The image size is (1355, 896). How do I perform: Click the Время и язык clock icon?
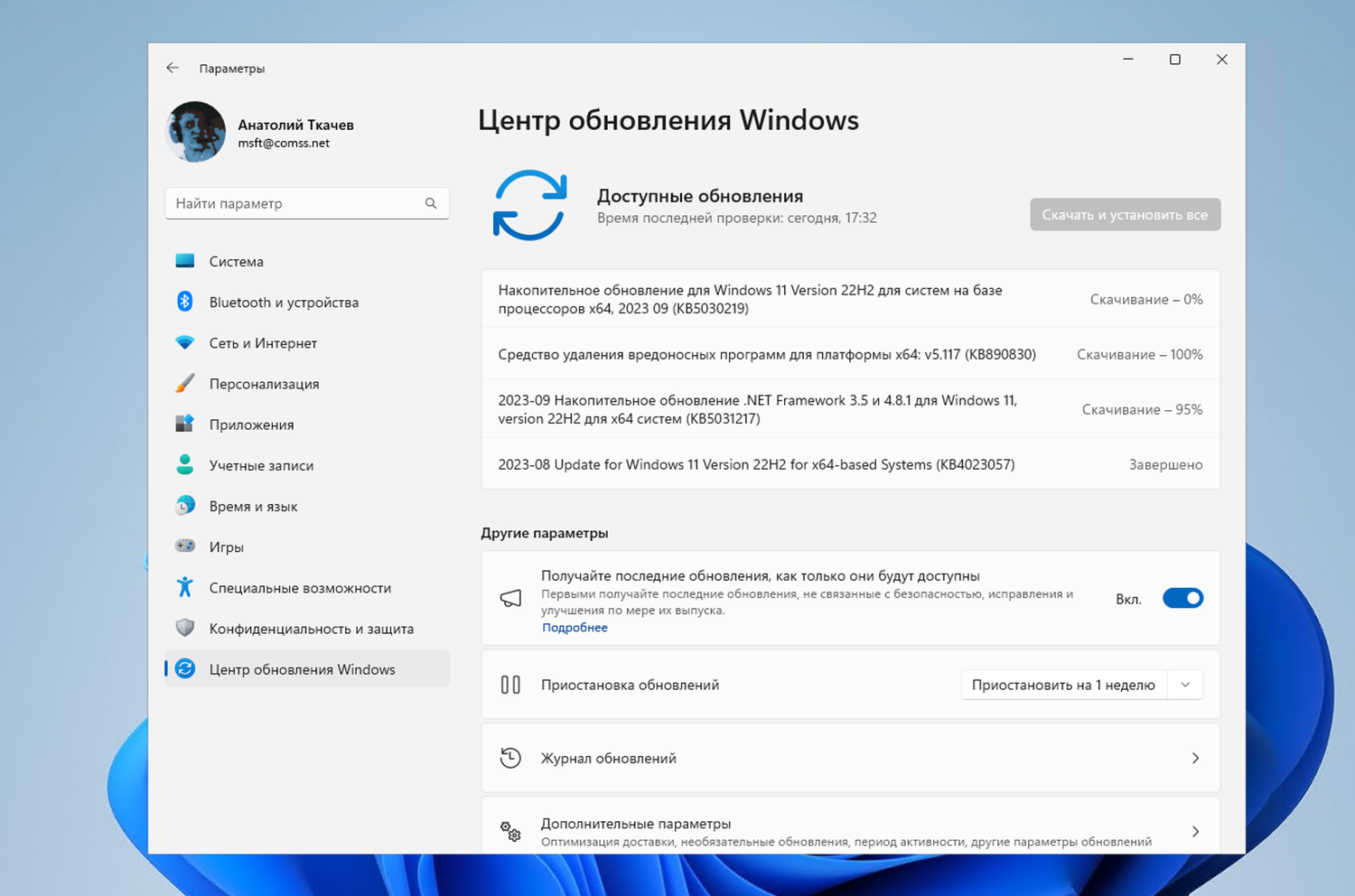pos(185,506)
